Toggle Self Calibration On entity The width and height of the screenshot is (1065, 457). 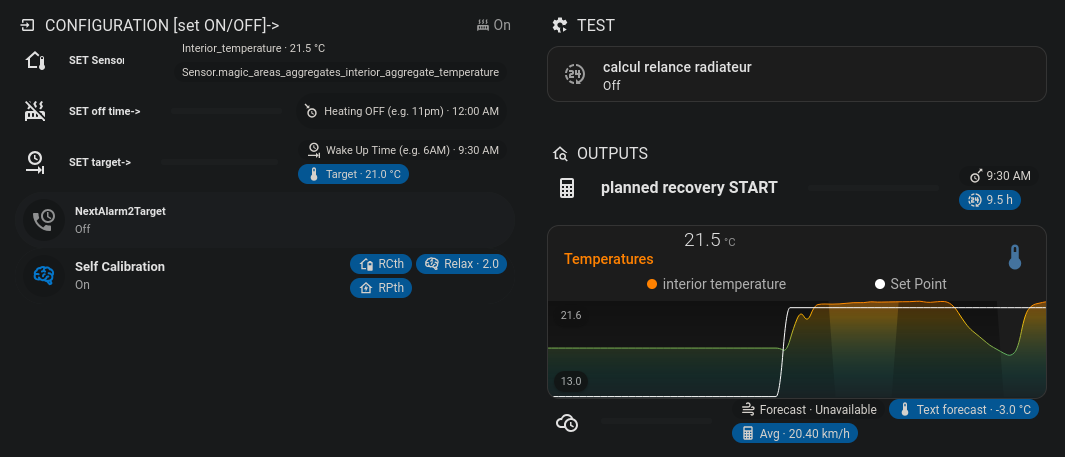click(x=120, y=275)
